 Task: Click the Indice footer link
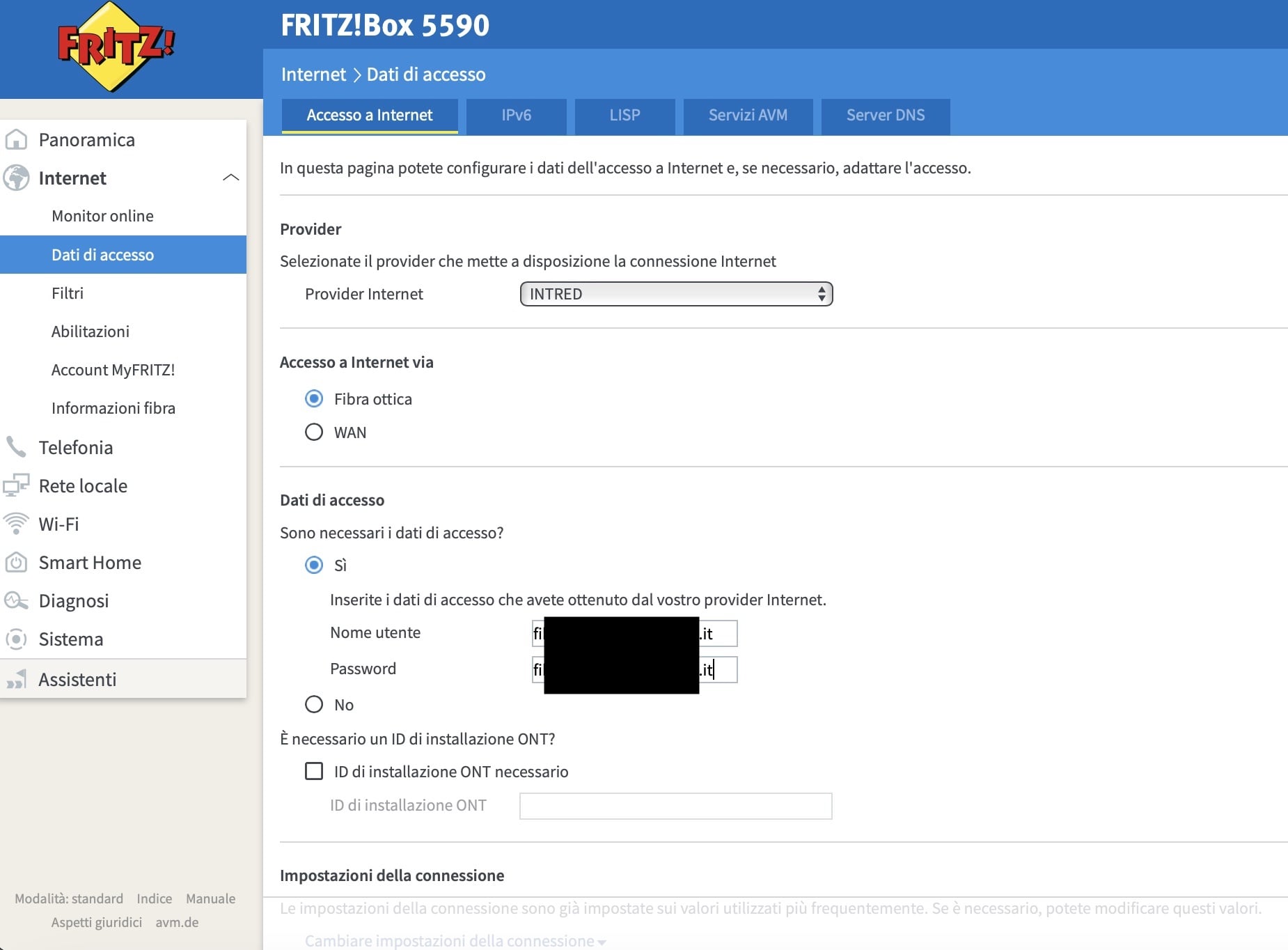click(x=155, y=898)
